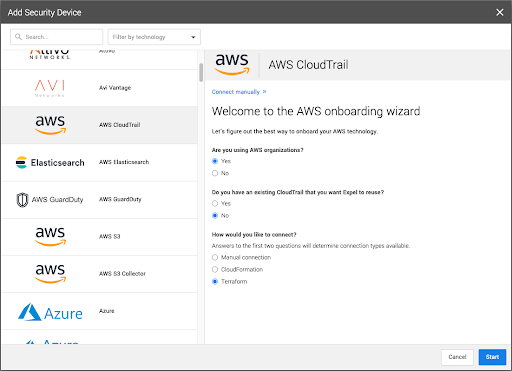Select No for existing CloudTrail reuse

click(215, 216)
